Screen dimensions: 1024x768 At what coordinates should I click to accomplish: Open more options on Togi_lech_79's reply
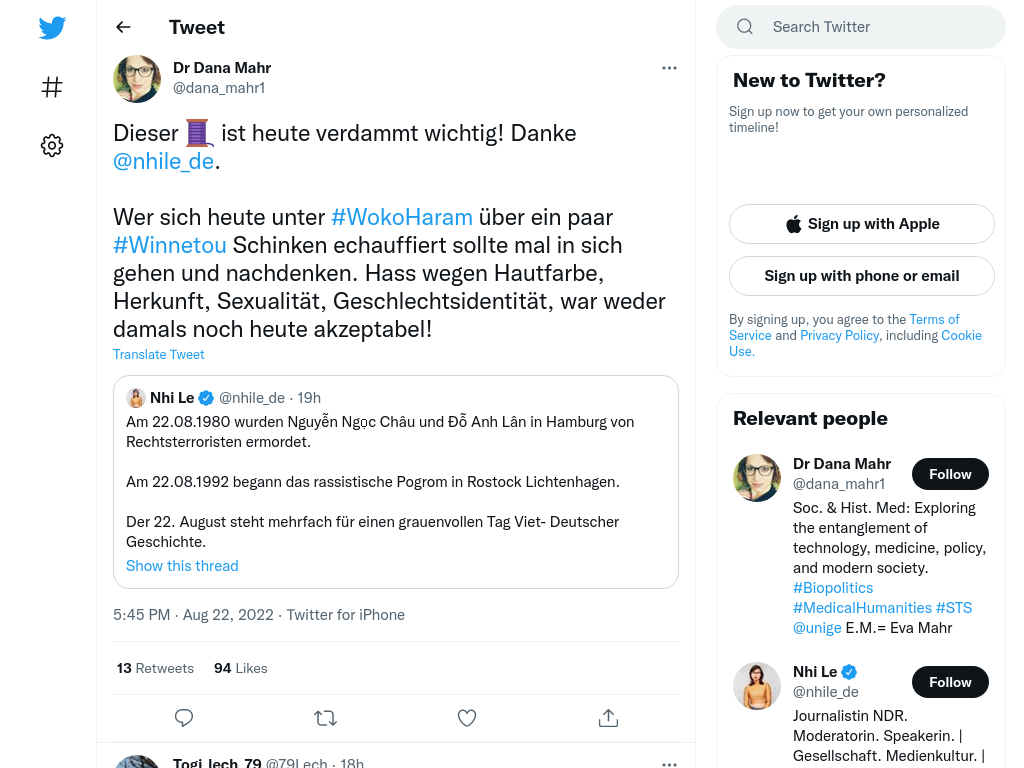click(669, 763)
